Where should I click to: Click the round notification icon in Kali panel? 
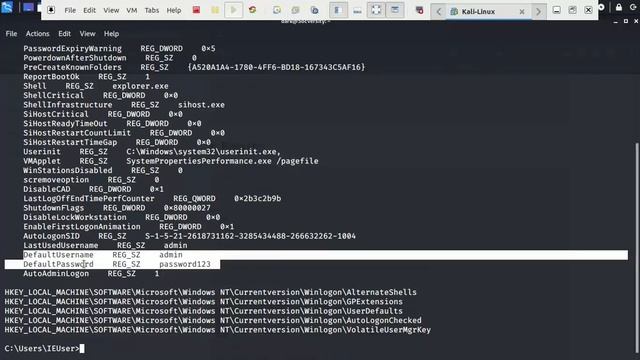(602, 7)
